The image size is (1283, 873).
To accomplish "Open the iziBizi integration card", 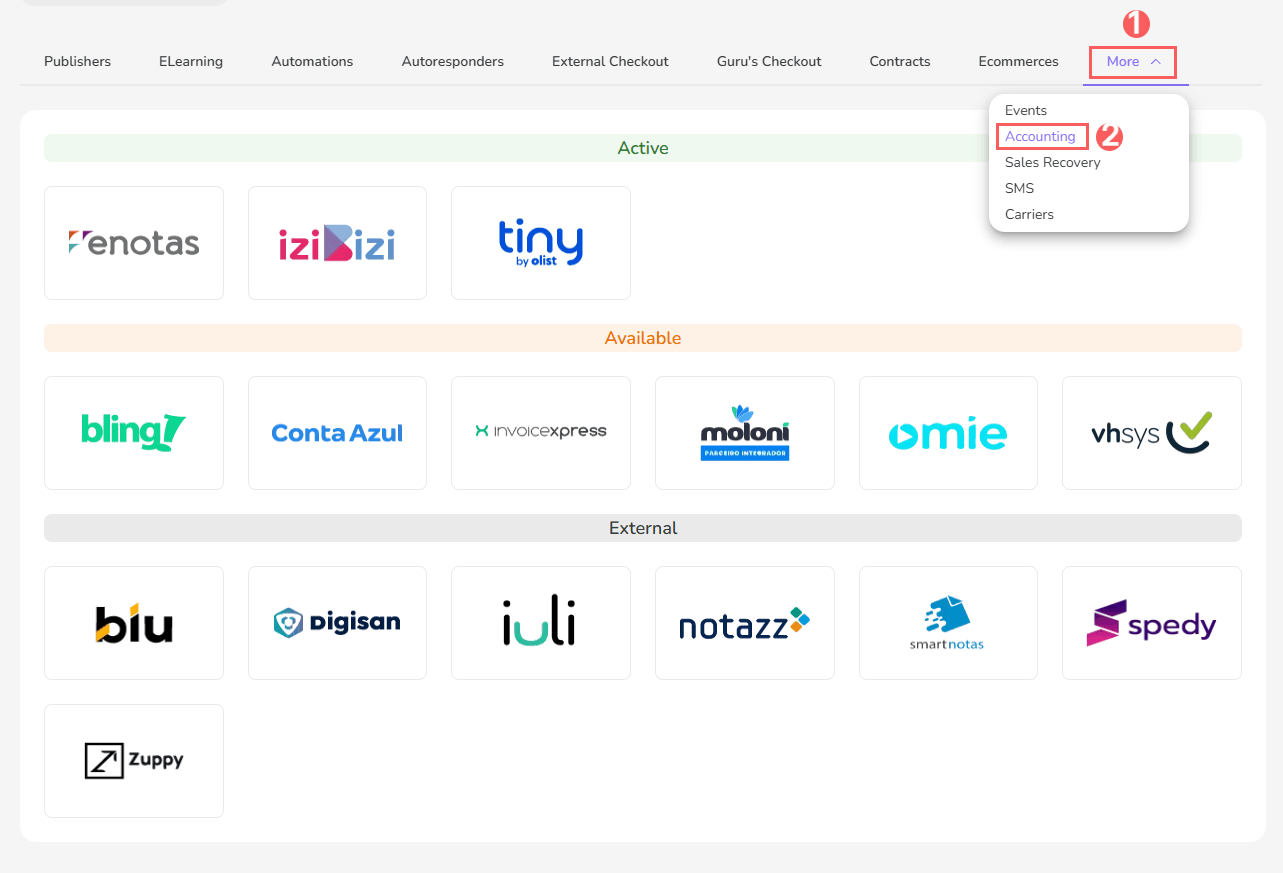I will (337, 243).
